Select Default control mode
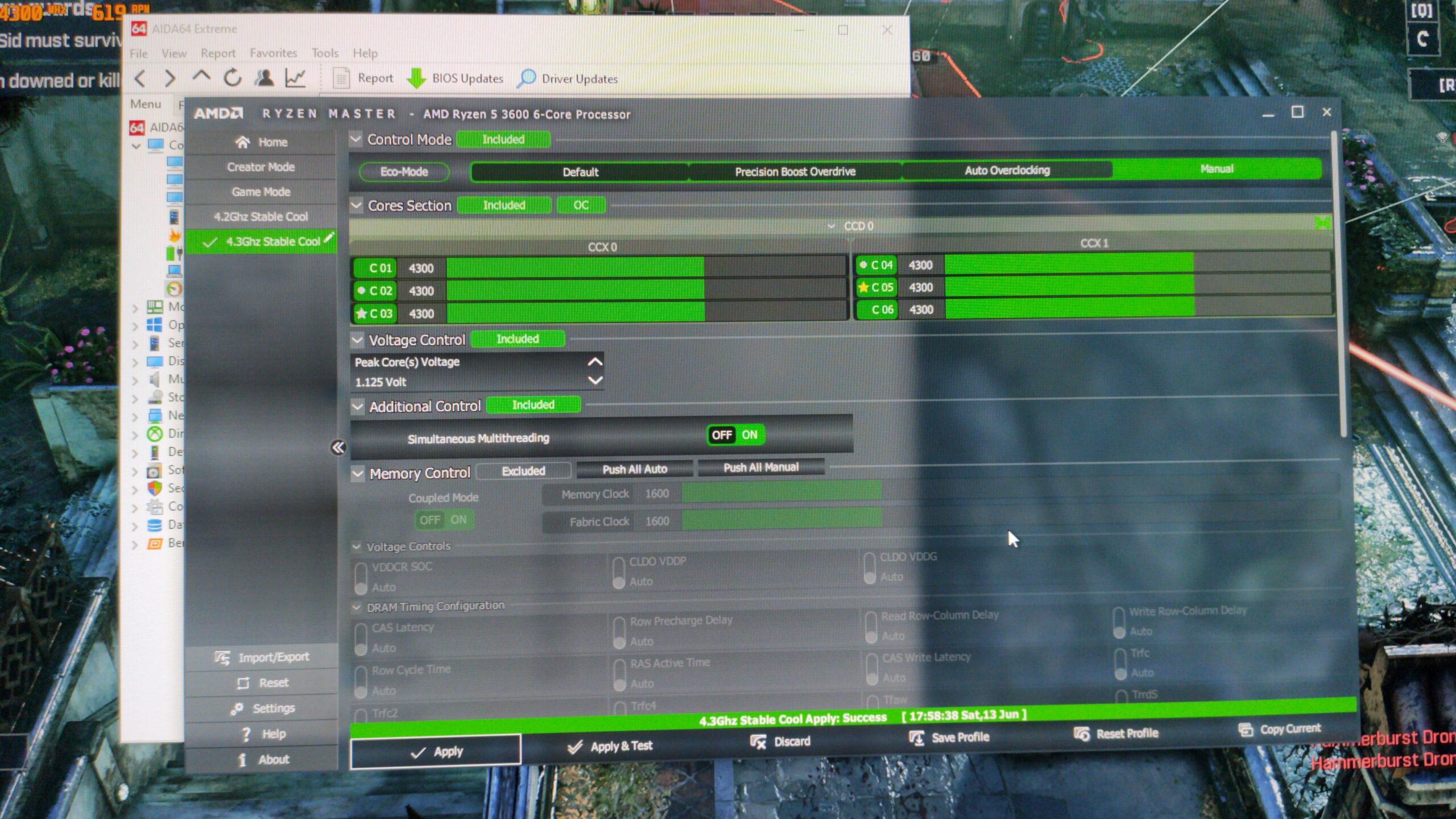The image size is (1456, 819). tap(580, 172)
